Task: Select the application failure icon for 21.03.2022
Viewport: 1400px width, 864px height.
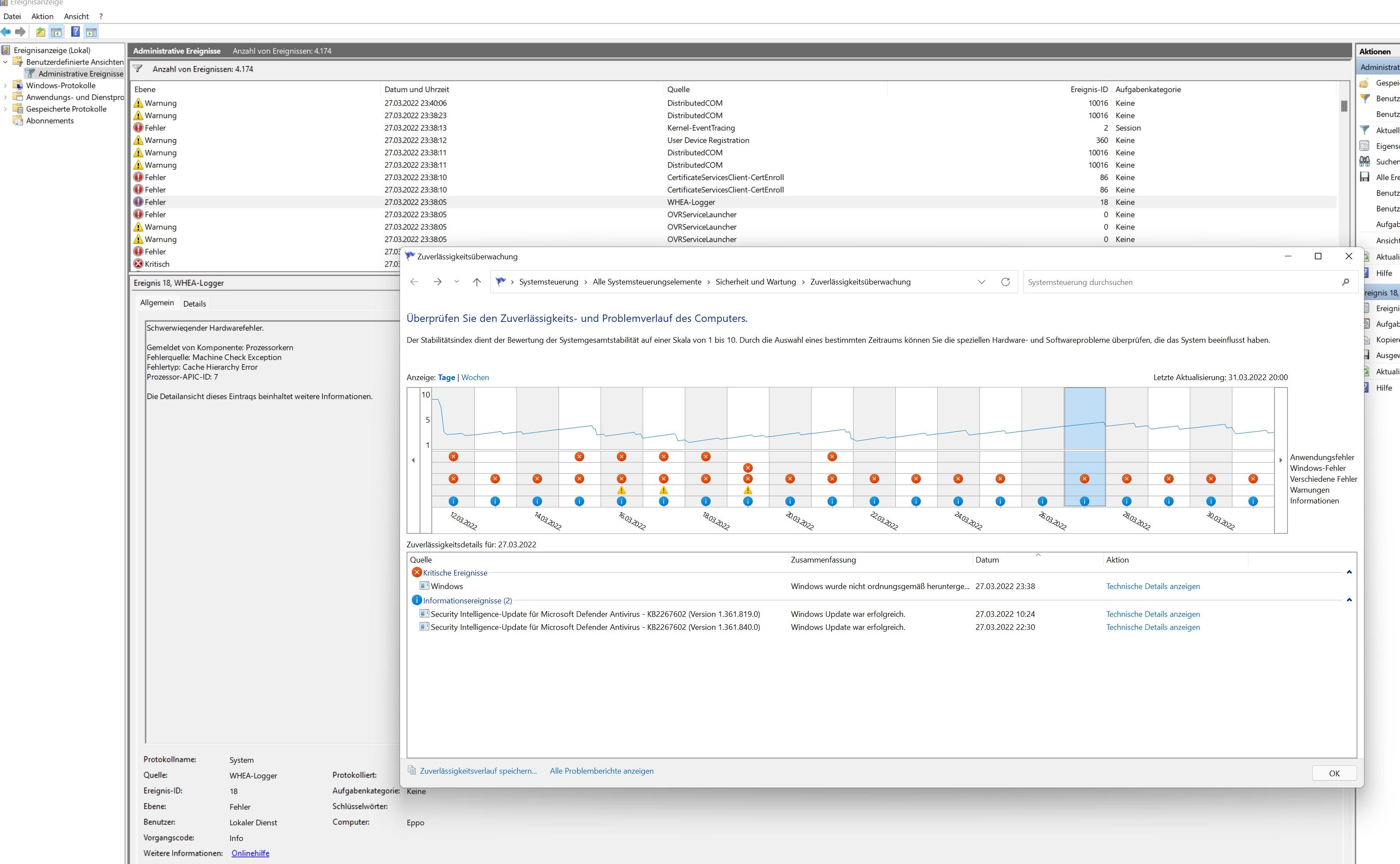Action: [832, 457]
